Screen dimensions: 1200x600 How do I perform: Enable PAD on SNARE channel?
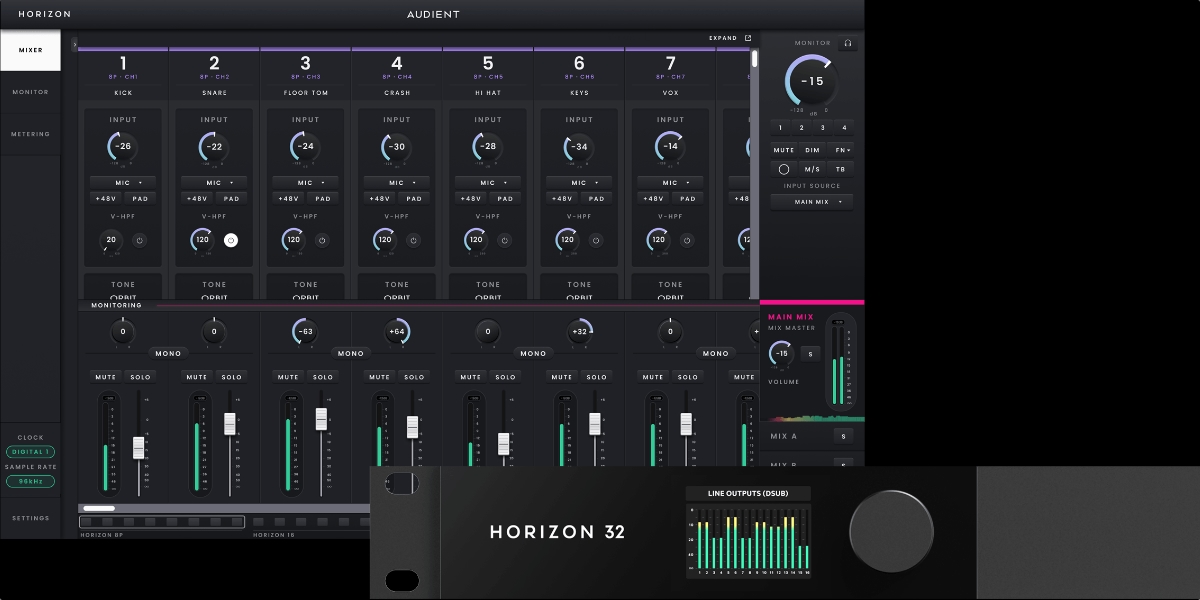point(232,198)
